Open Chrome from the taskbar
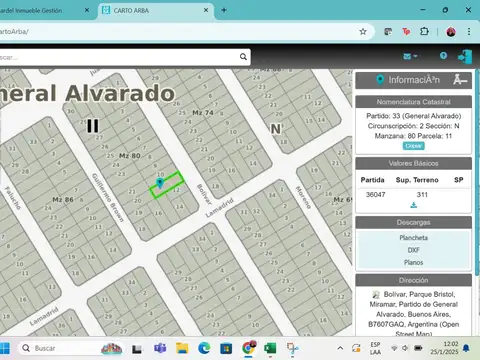480x360 pixels. tap(248, 348)
